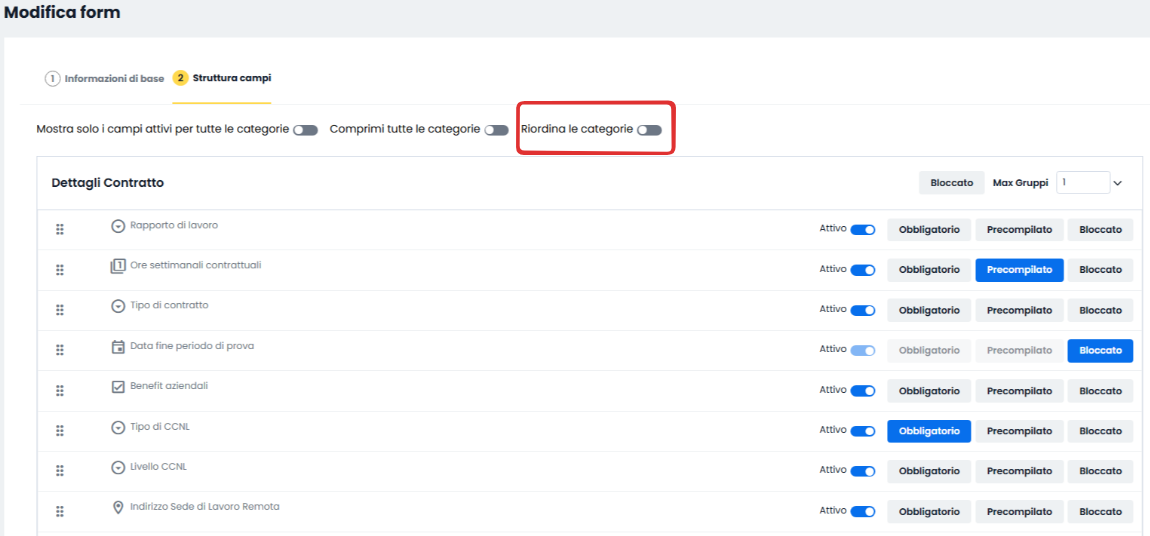Screen dimensions: 1150x536
Task: Toggle Comprimi tutte le categorie switch
Action: point(497,130)
